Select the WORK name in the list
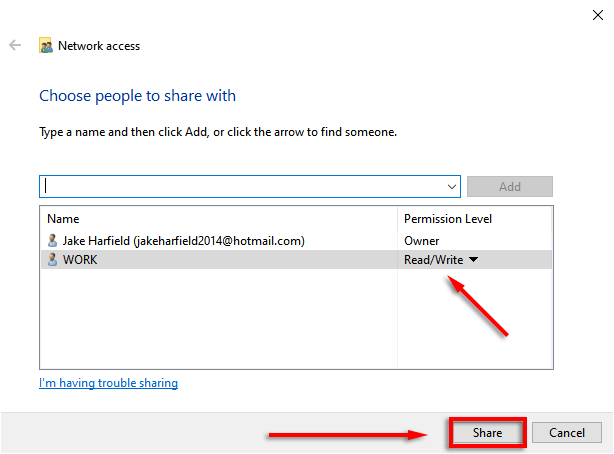 (79, 260)
